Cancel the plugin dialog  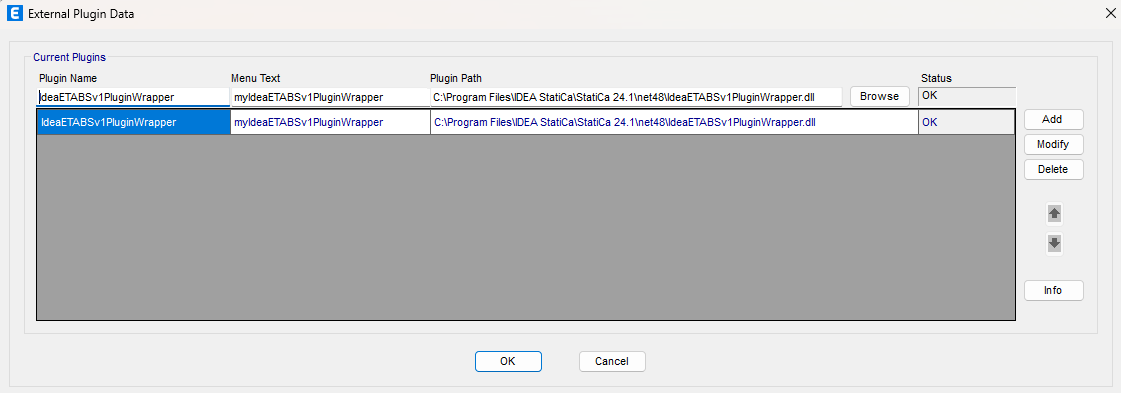pos(612,362)
